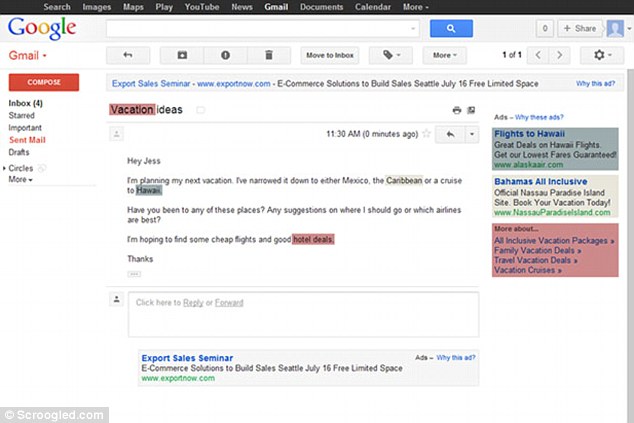Go to the newer conversation arrow
This screenshot has width=634, height=423.
[x=538, y=55]
